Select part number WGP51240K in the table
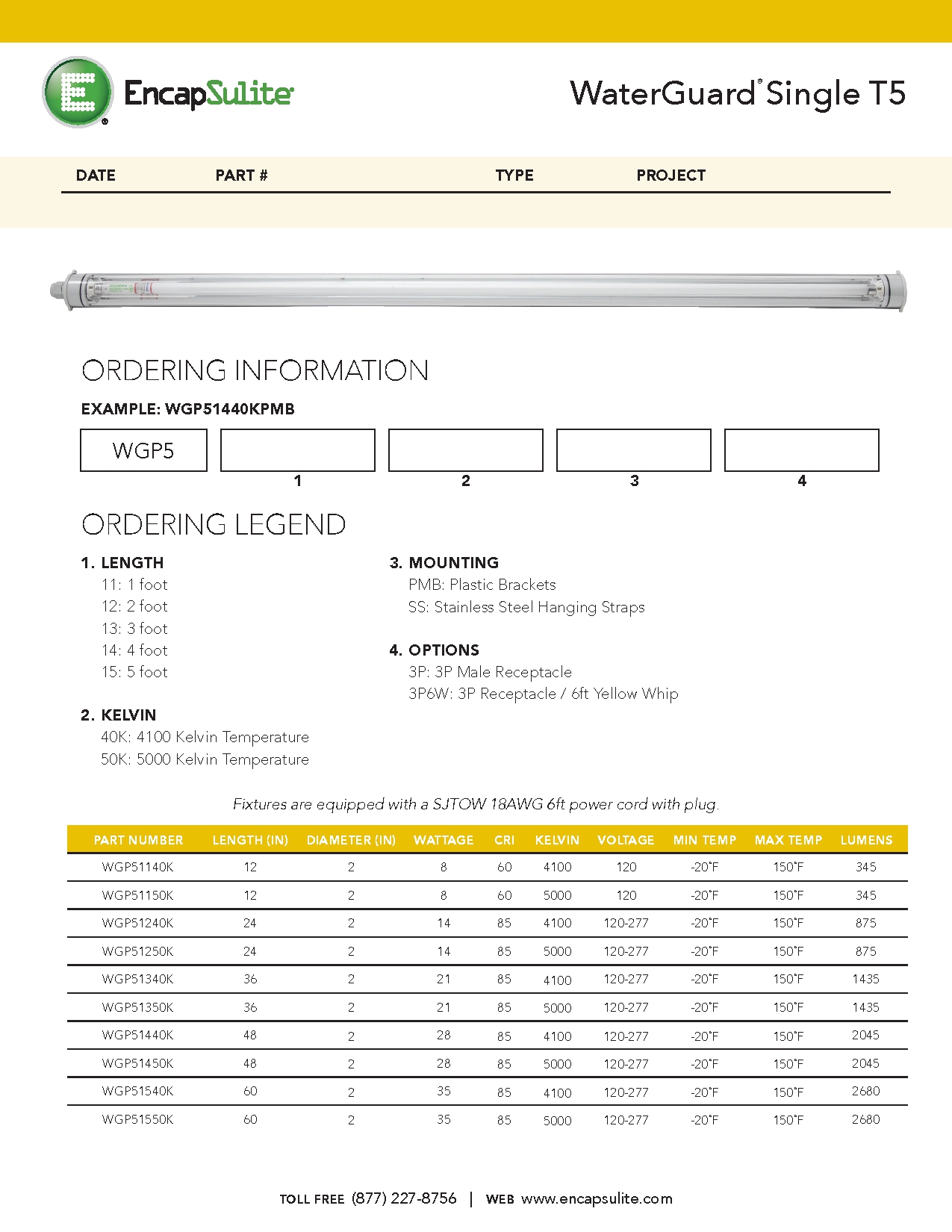952x1232 pixels. click(x=137, y=923)
